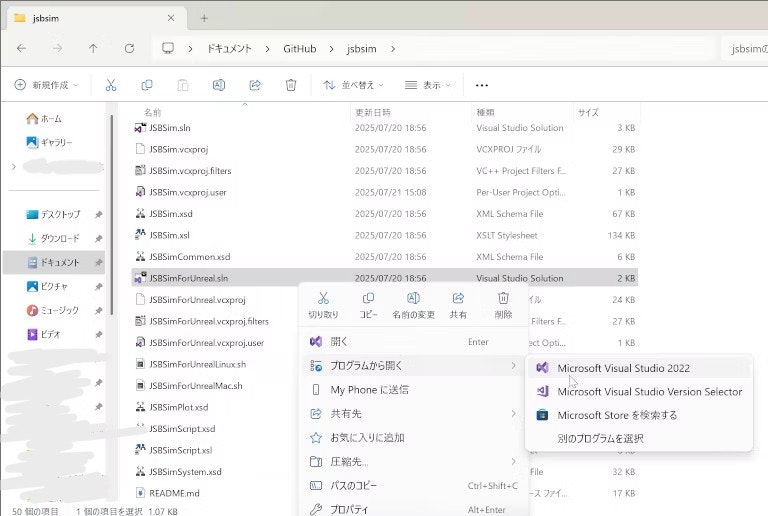
Task: Click jsbsim in the address breadcrumb
Action: pos(361,49)
